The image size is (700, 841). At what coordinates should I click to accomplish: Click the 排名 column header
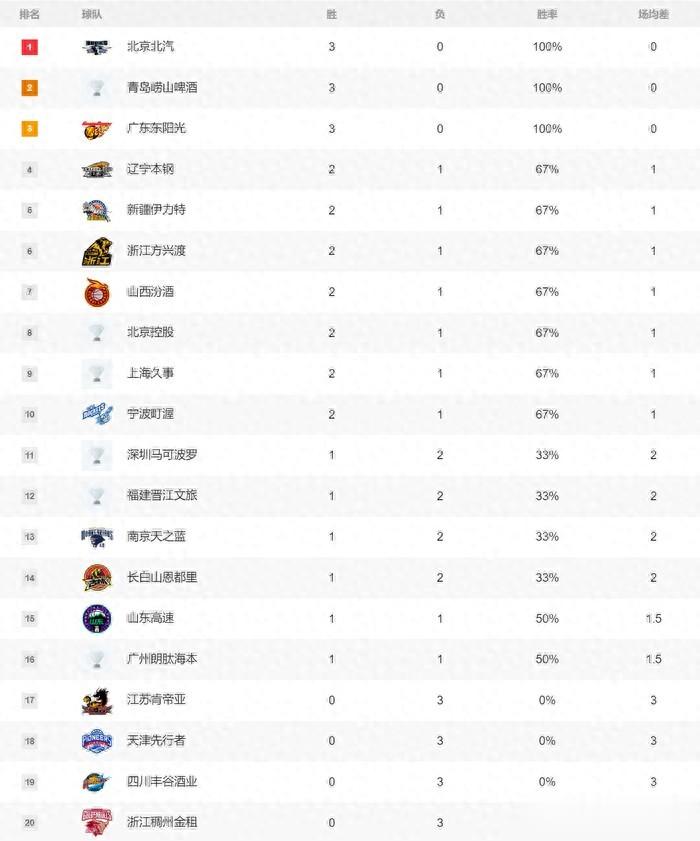[x=30, y=15]
